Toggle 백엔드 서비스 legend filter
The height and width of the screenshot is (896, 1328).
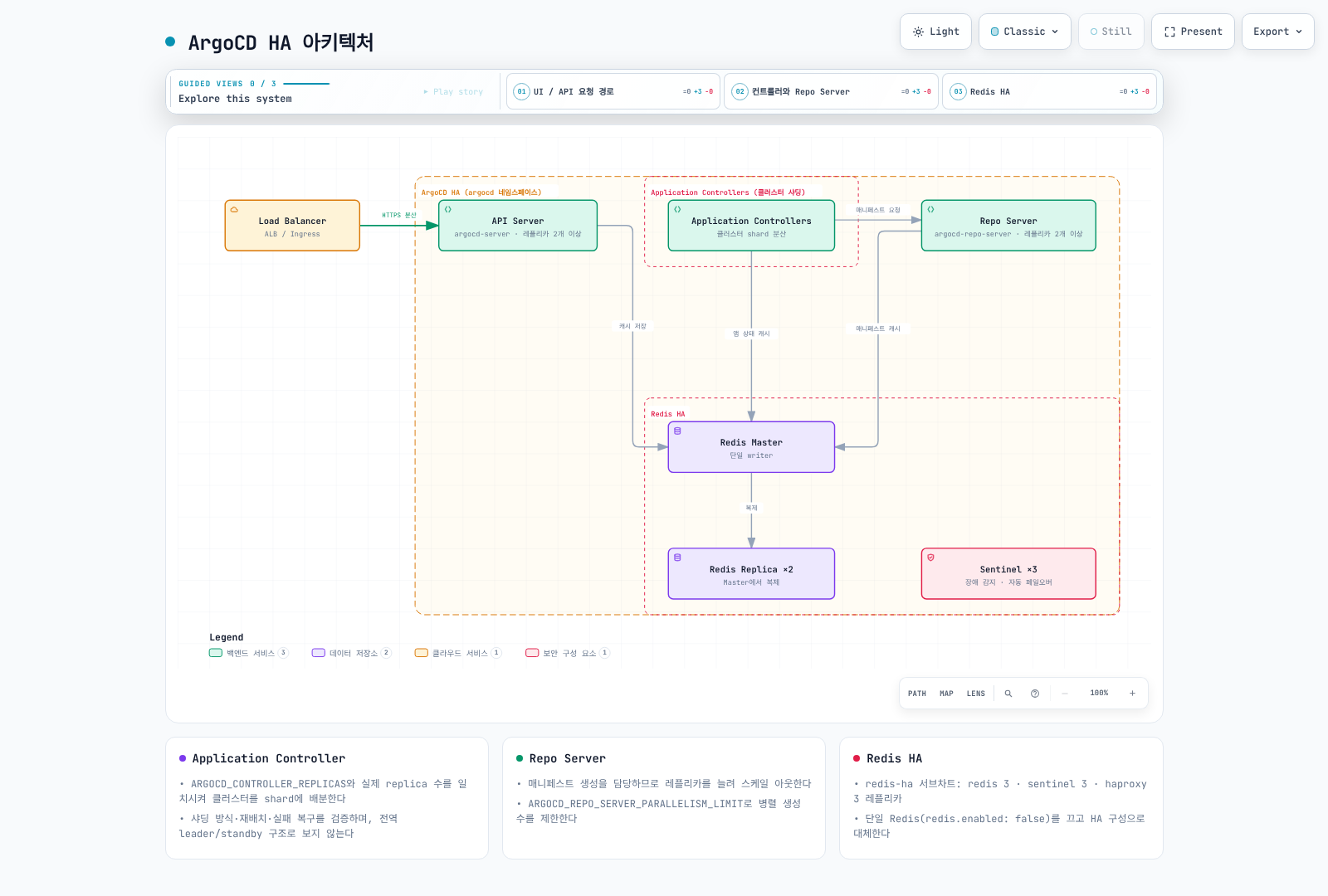pyautogui.click(x=248, y=653)
